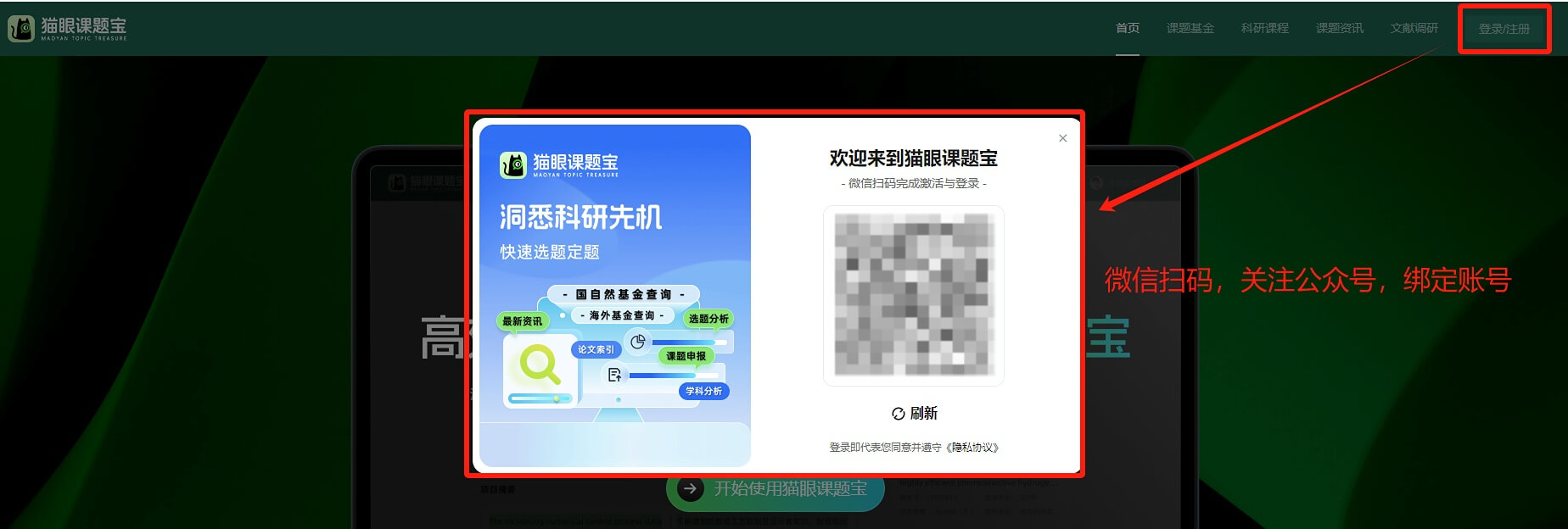Click the 欢迎来到猫眼课题宝 heading
1568x529 pixels.
click(x=914, y=159)
